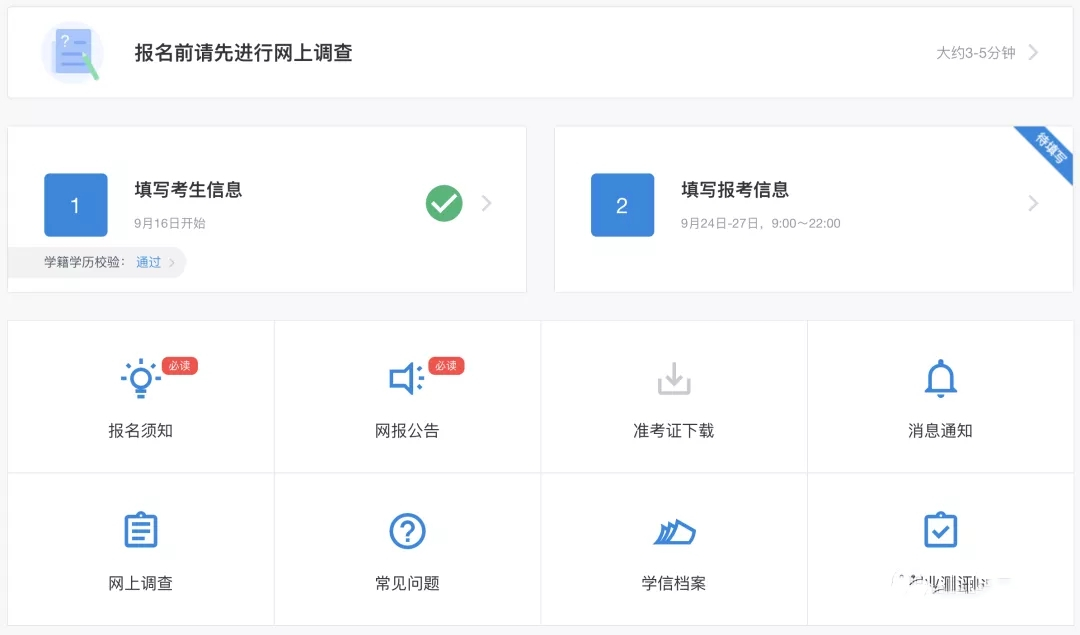Viewport: 1080px width, 635px height.
Task: Click the chevron on 填写报考信息 card
Action: click(x=1033, y=203)
